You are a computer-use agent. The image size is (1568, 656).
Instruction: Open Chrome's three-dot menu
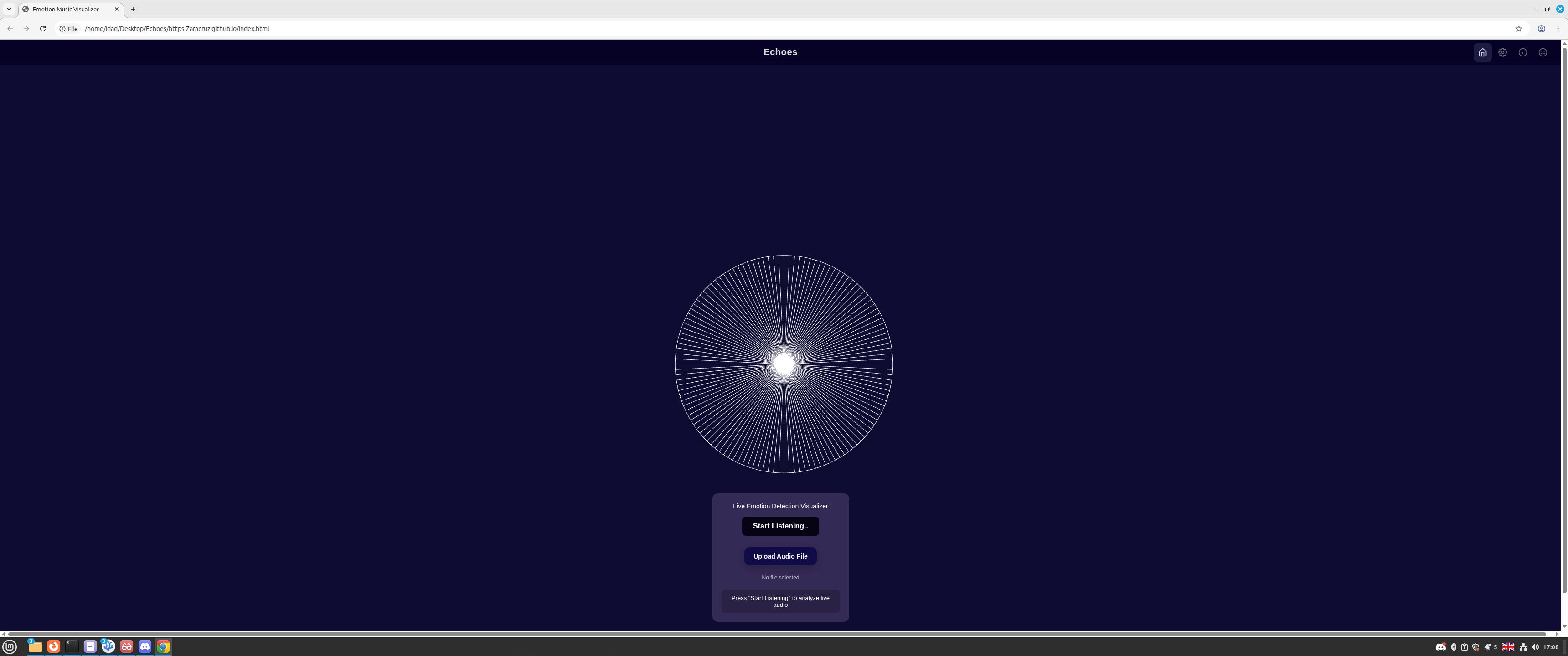(1558, 28)
